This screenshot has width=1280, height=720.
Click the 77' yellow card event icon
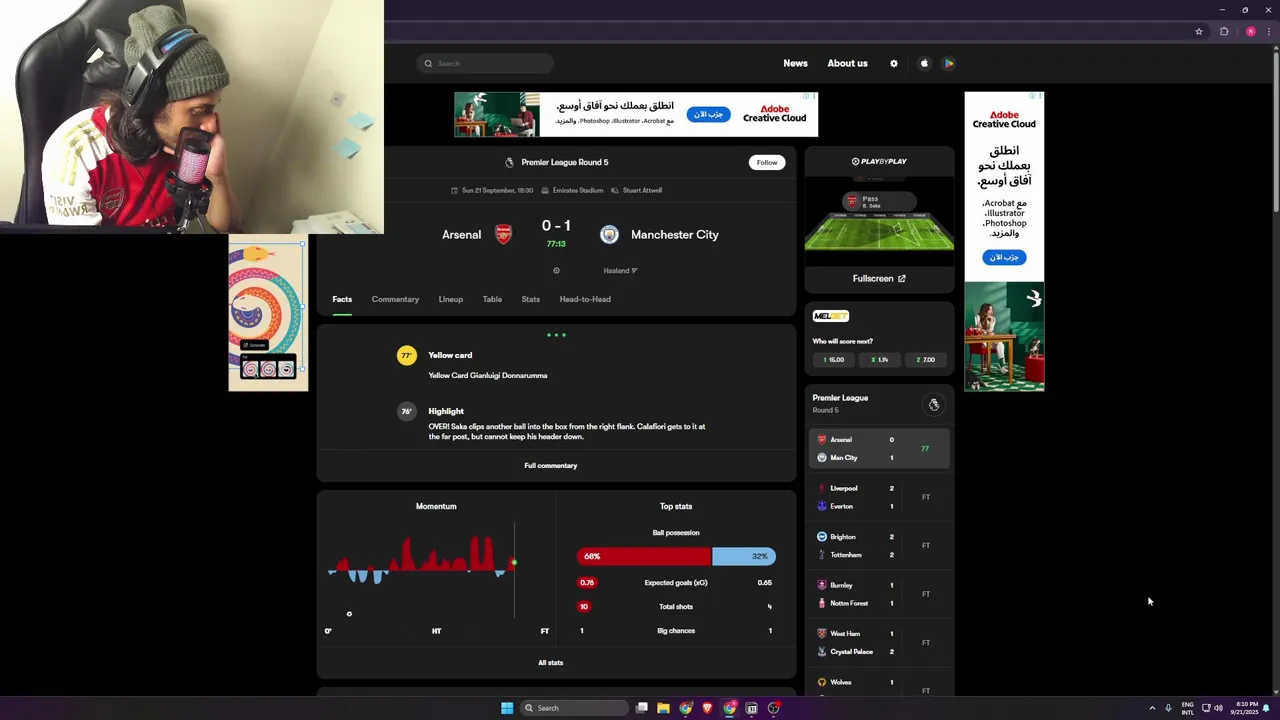pyautogui.click(x=406, y=355)
